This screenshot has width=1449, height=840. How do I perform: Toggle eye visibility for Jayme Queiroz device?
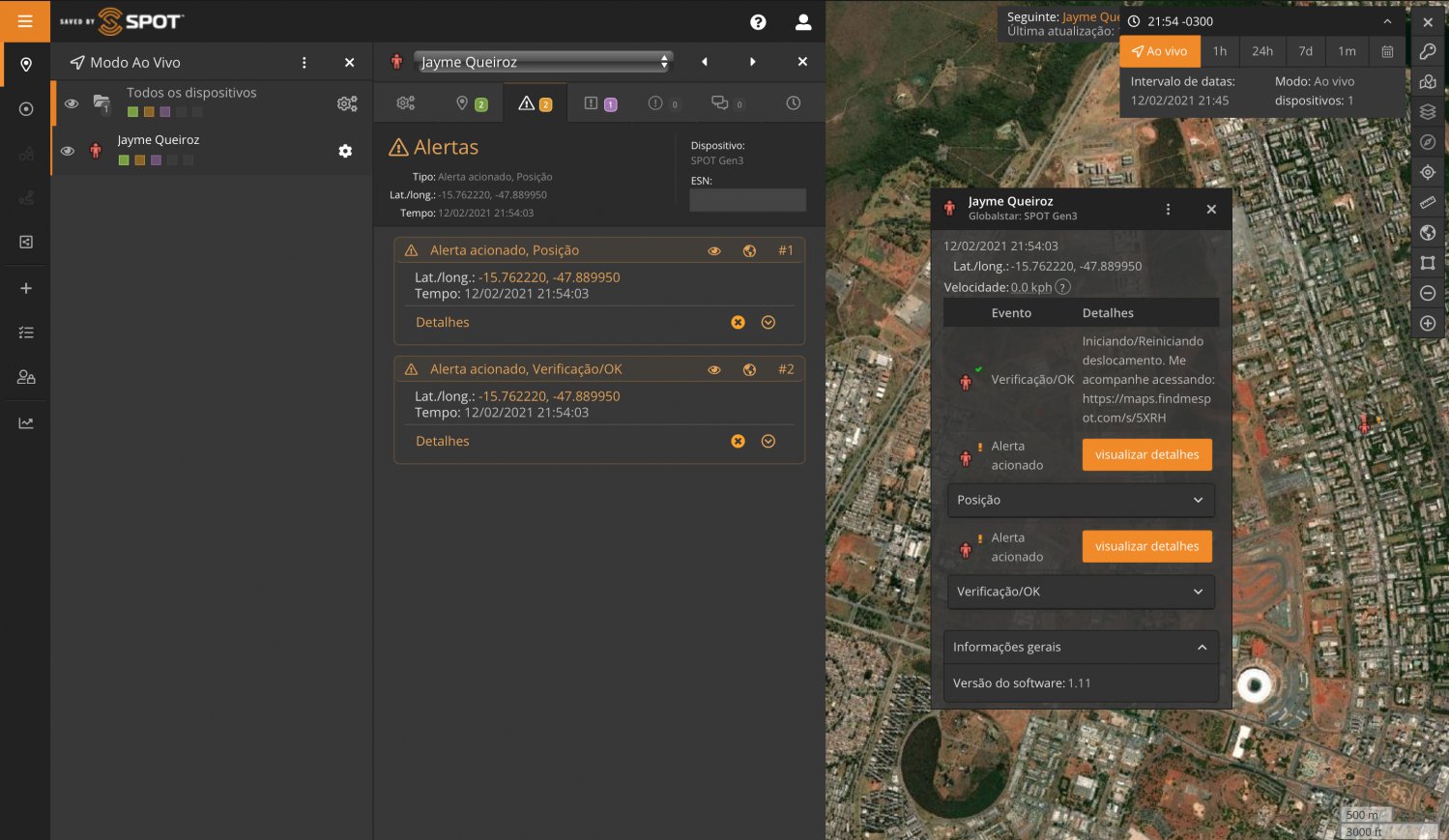pyautogui.click(x=68, y=151)
